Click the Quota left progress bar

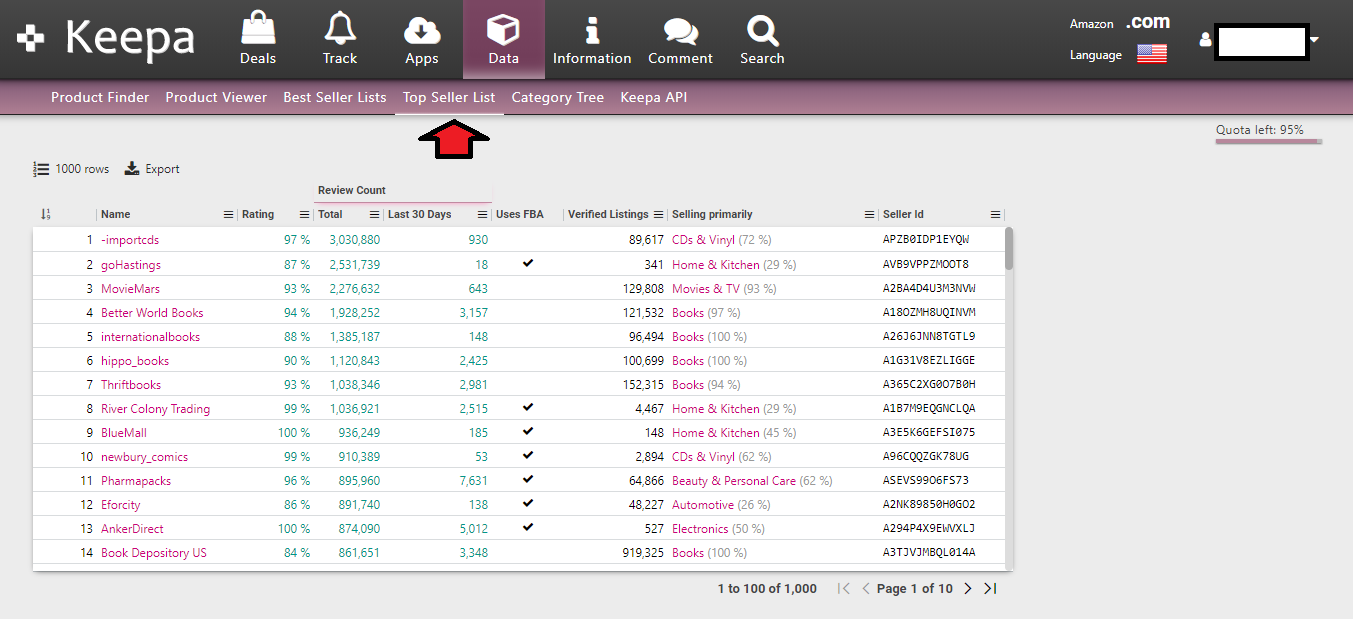pyautogui.click(x=1268, y=142)
